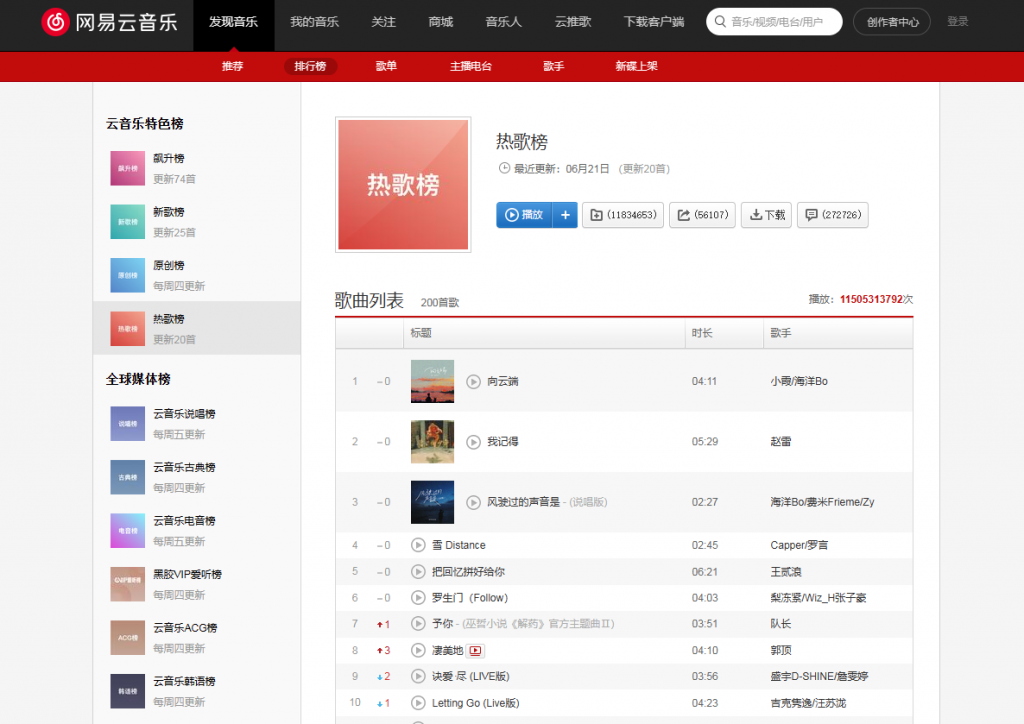Open the 云音乐古典榜 thumbnail icon
The height and width of the screenshot is (724, 1024).
coord(127,477)
